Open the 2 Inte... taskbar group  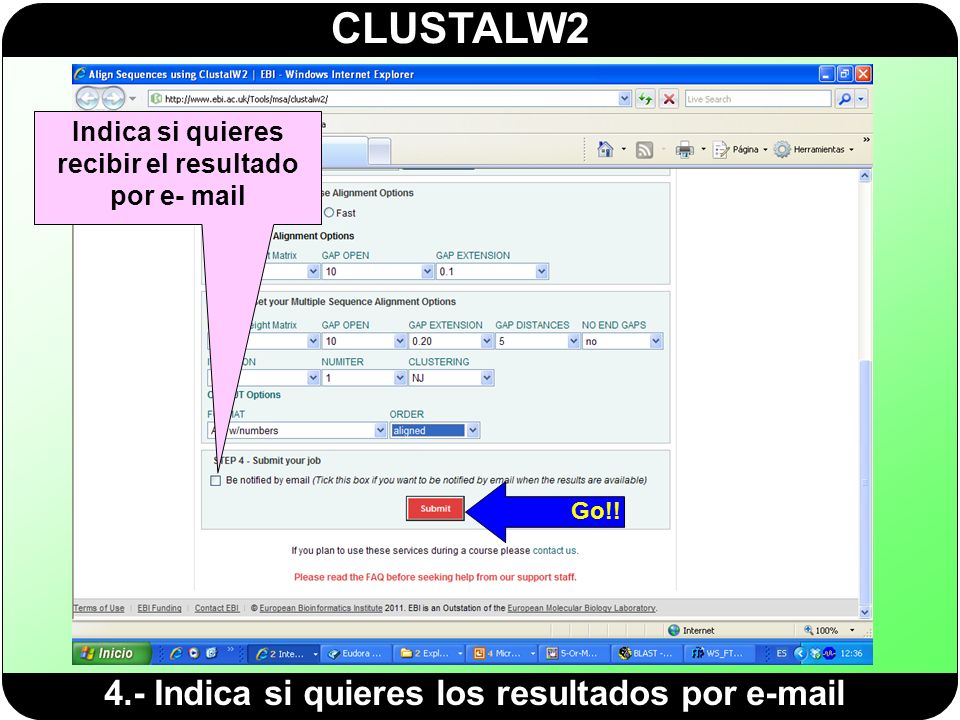click(286, 653)
